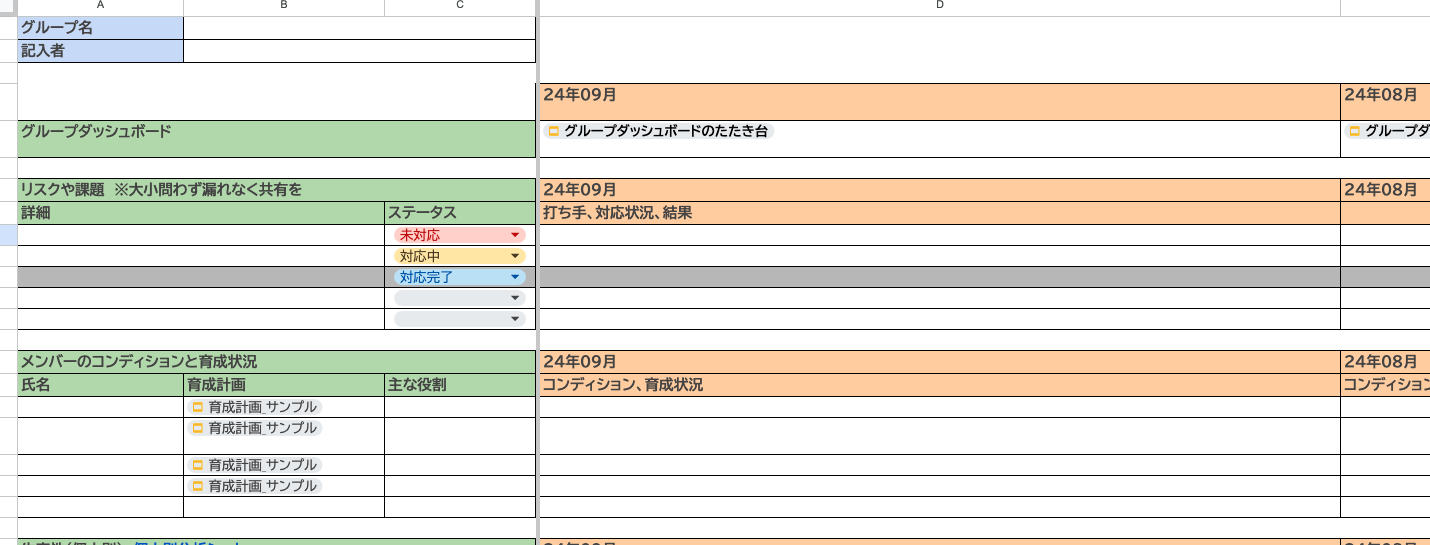Select the 24年08月 cell in the top header row

1385,101
